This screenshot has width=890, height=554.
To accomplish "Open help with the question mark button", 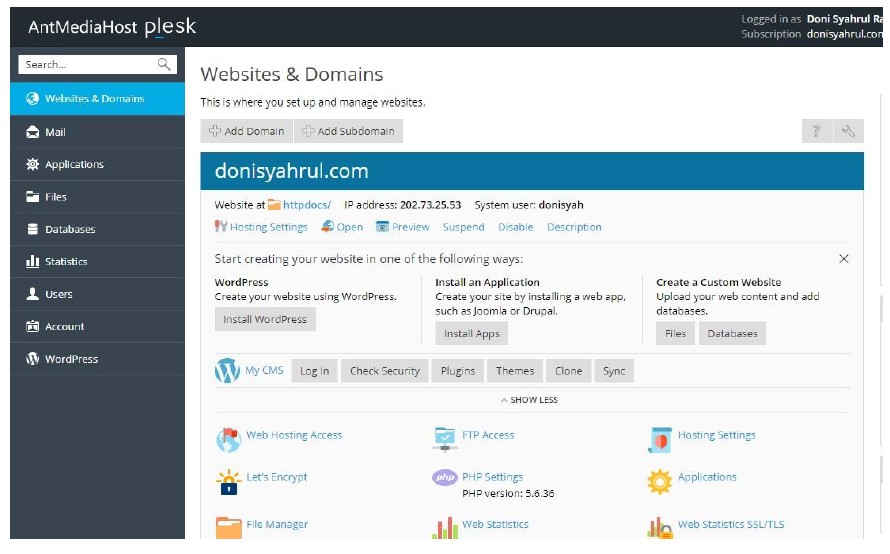I will pyautogui.click(x=816, y=131).
